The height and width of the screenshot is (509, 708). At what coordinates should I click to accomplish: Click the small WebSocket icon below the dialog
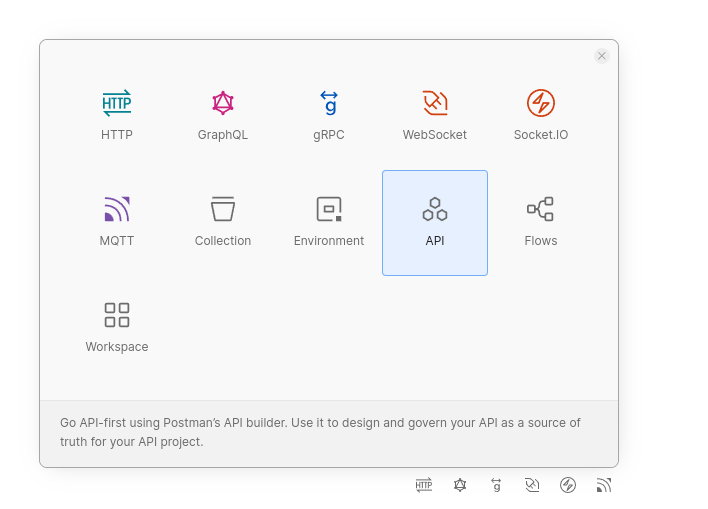tap(532, 485)
